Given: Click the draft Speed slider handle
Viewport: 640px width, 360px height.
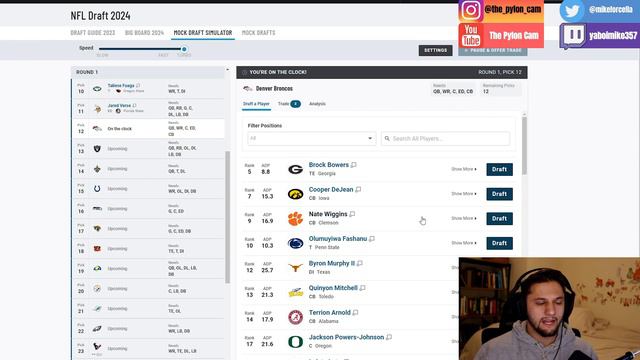Looking at the screenshot, I should pos(184,49).
